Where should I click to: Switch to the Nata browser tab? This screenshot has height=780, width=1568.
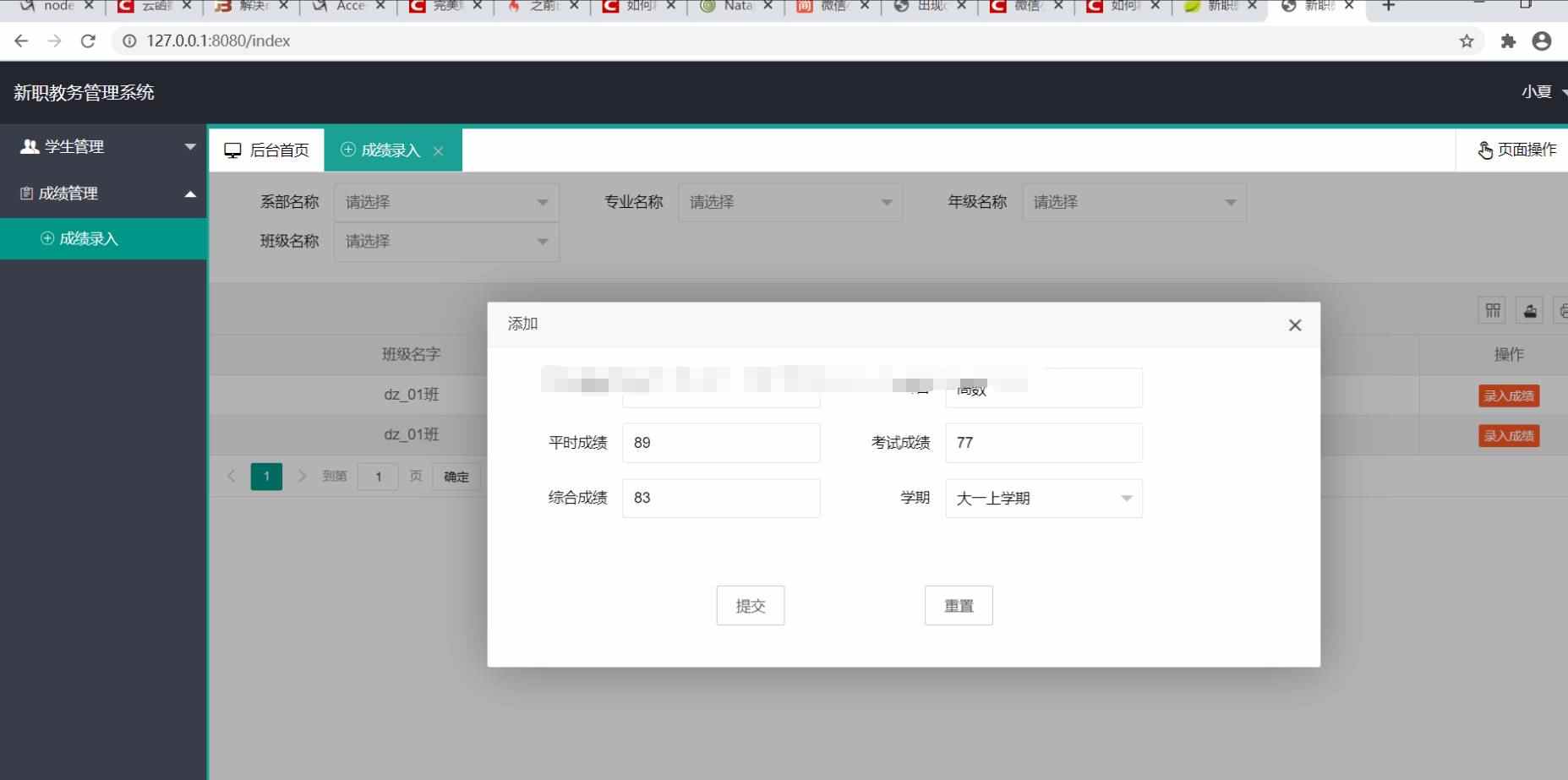[737, 6]
